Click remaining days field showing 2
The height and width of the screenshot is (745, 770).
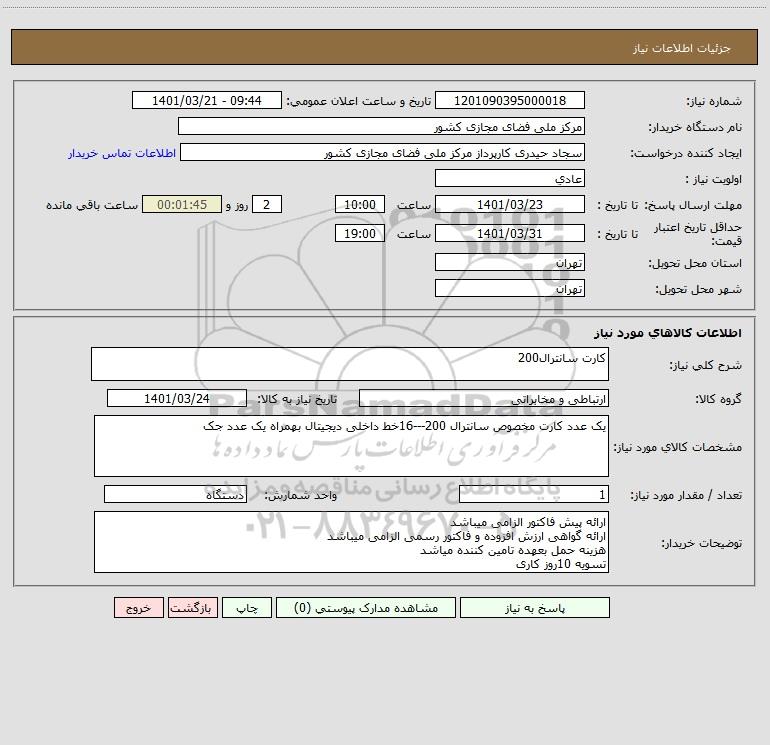click(267, 204)
